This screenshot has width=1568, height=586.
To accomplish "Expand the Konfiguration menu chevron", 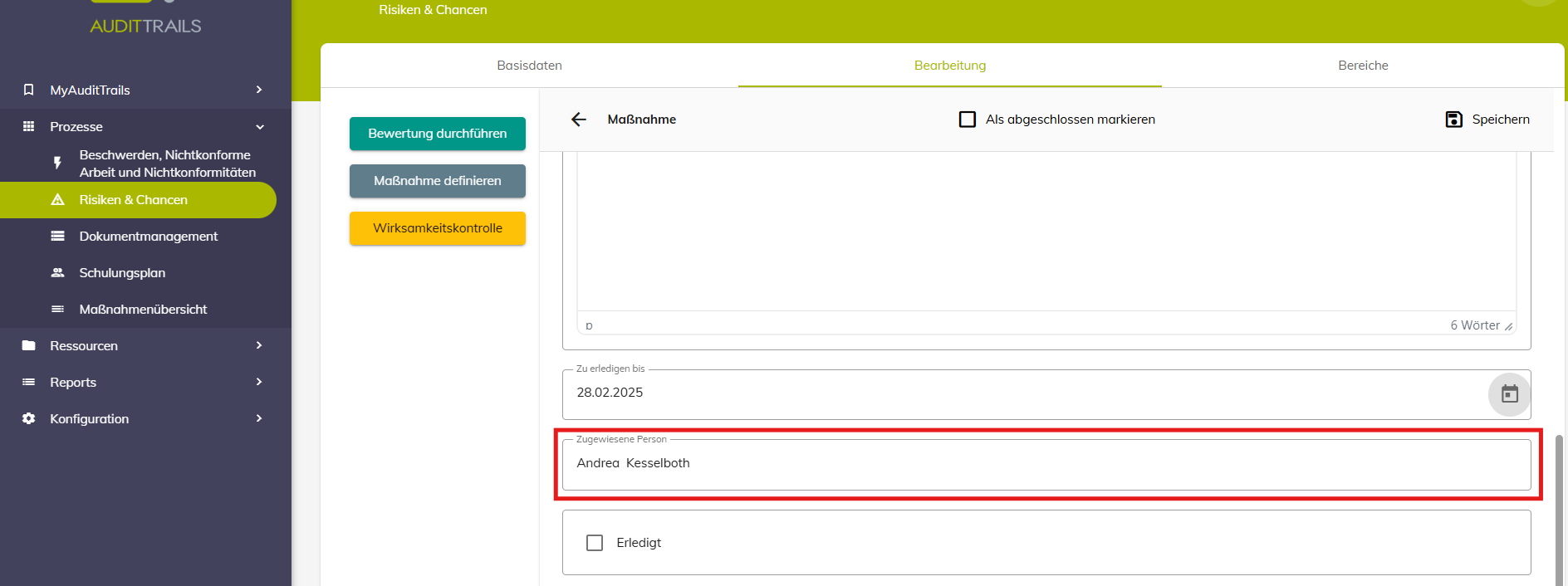I will coord(259,418).
